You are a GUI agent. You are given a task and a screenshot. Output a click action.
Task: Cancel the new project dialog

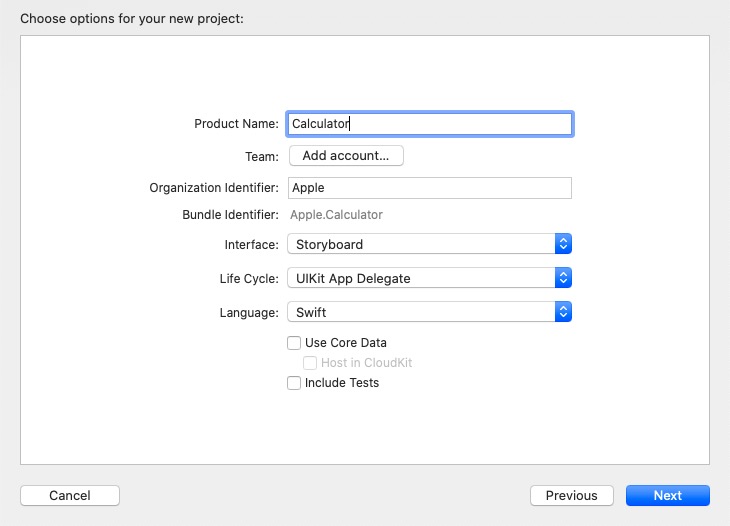tap(70, 495)
